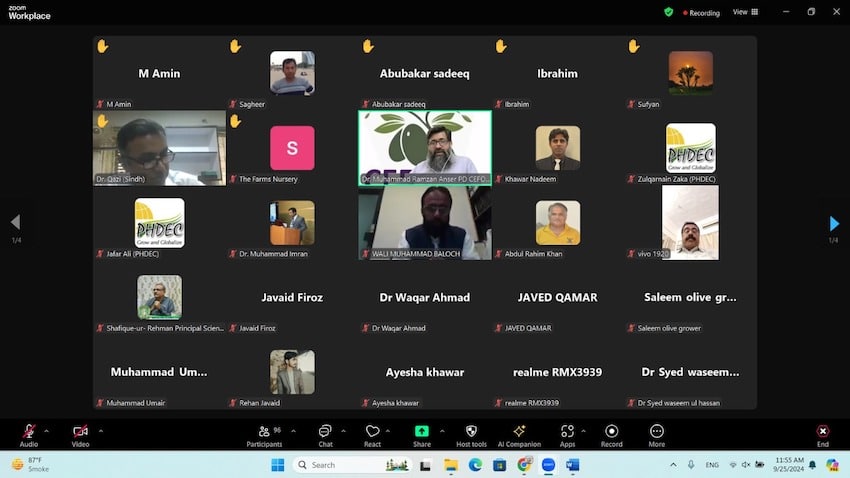Expand the arrow next to Video
The width and height of the screenshot is (850, 478).
pyautogui.click(x=100, y=431)
